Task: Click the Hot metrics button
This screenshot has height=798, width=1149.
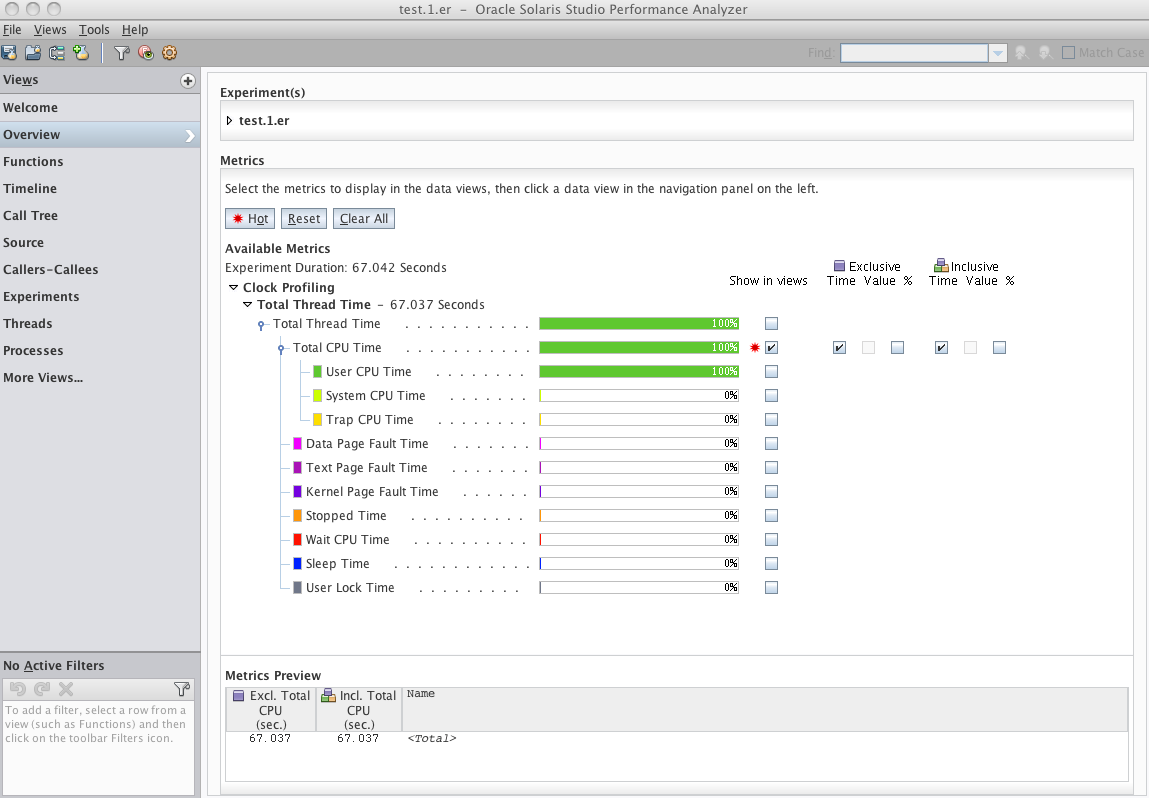Action: click(x=250, y=218)
